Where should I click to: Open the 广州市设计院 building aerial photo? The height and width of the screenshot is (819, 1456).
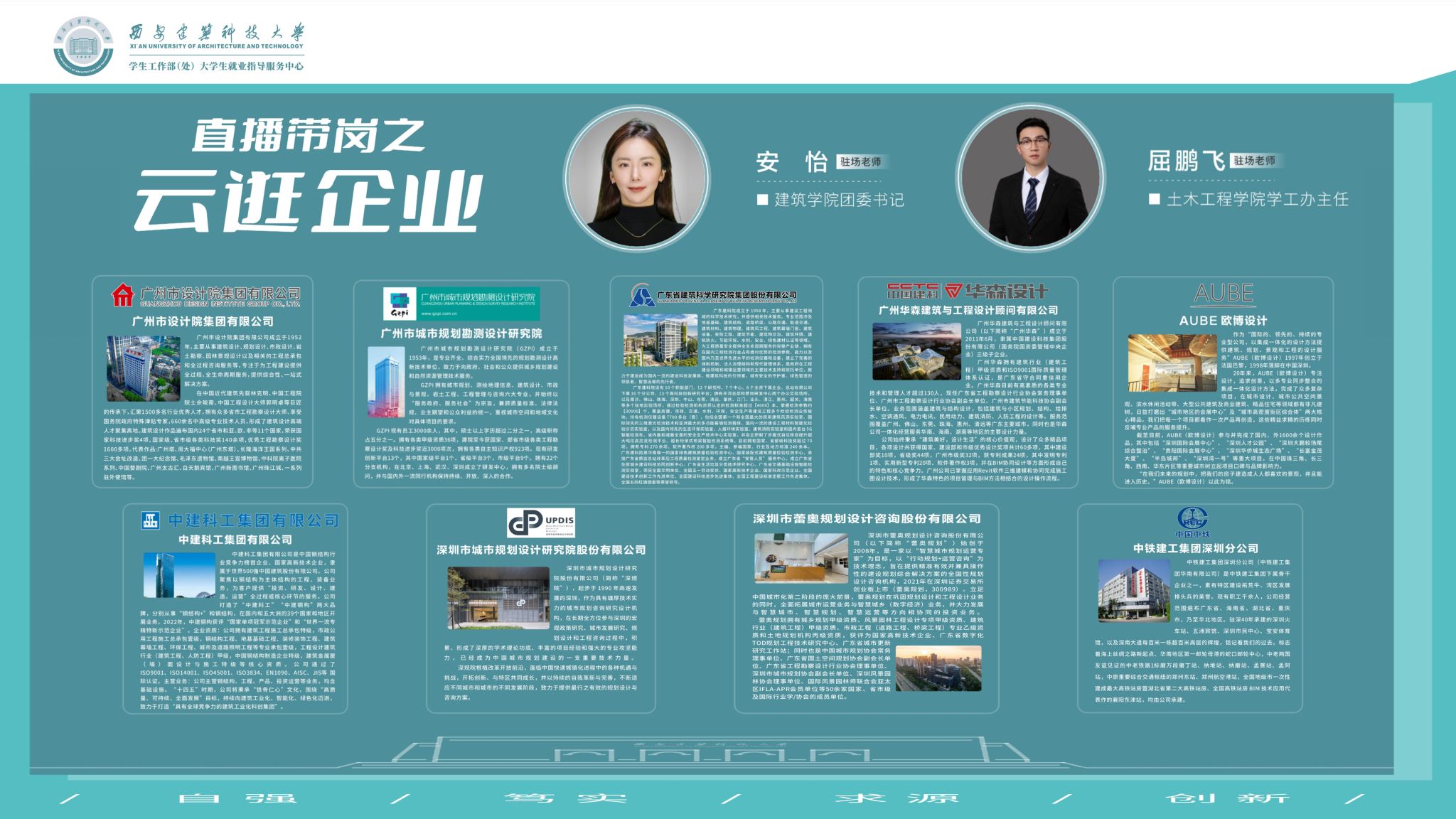click(x=144, y=369)
